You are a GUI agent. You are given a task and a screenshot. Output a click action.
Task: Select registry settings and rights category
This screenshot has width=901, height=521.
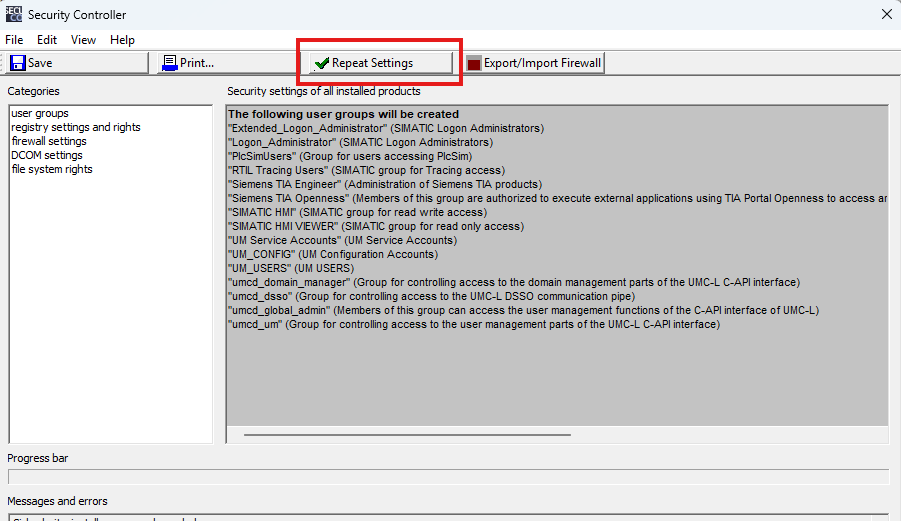76,127
